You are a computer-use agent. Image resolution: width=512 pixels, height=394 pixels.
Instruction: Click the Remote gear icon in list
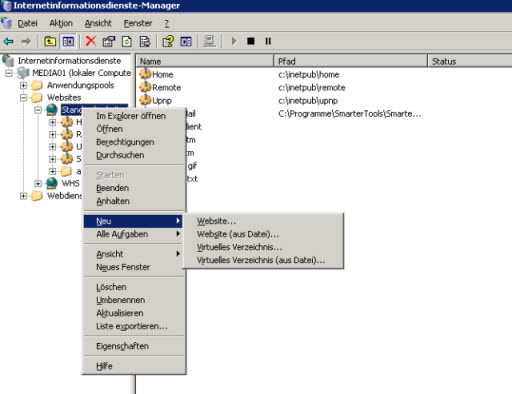click(x=145, y=87)
